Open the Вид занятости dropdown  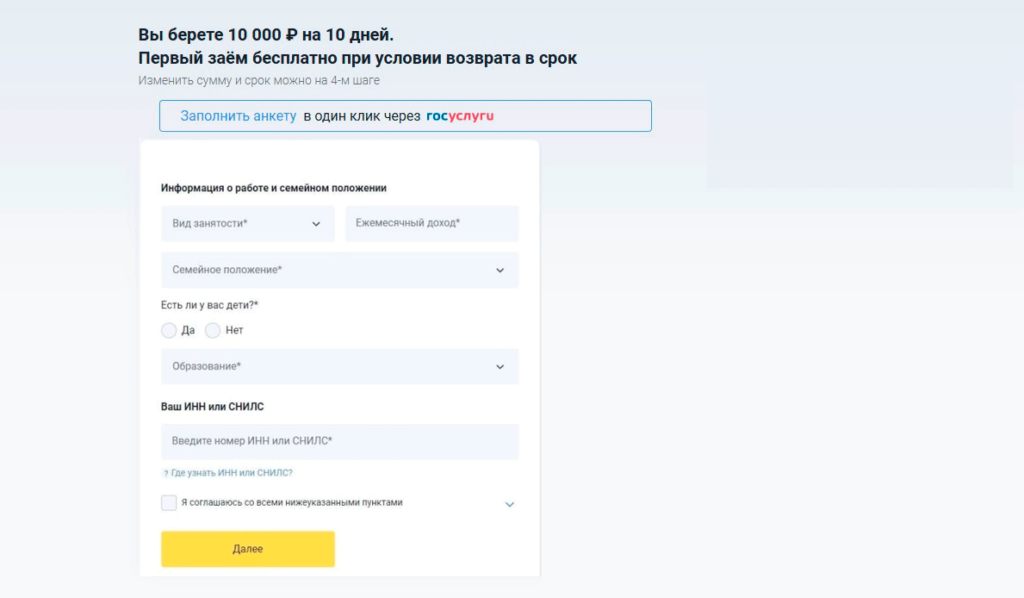tap(248, 223)
